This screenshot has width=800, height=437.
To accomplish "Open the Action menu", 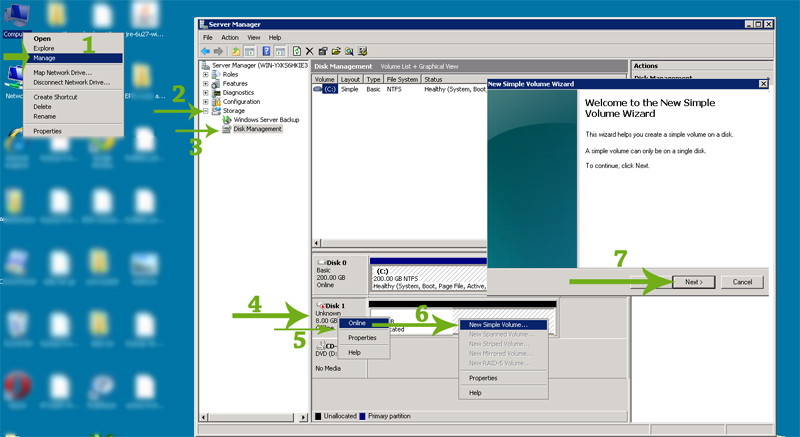I will [x=230, y=38].
